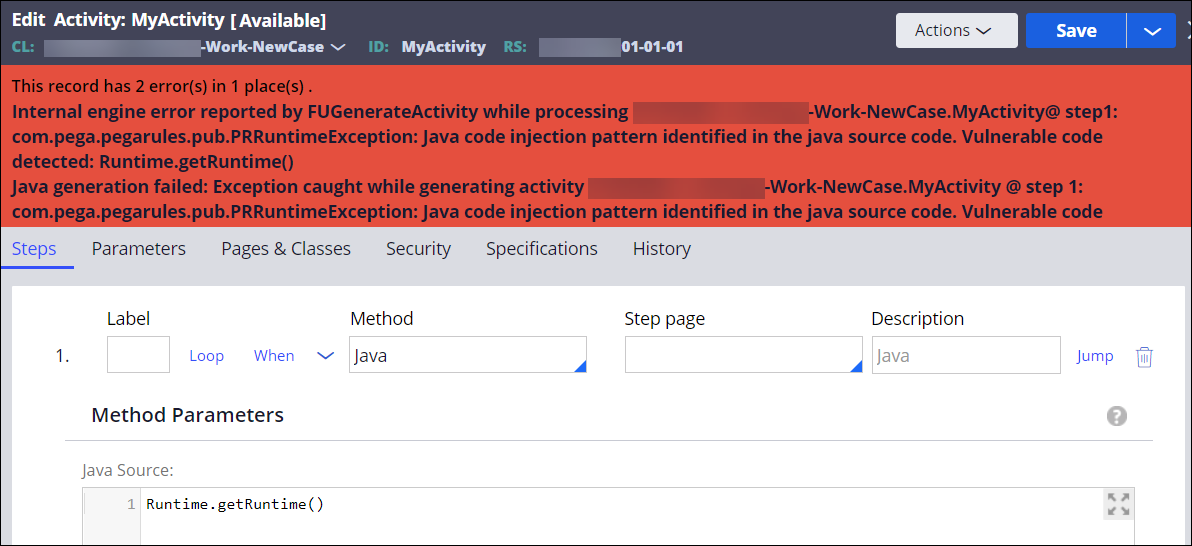Open the Pages & Classes tab
The width and height of the screenshot is (1192, 546).
(x=286, y=249)
